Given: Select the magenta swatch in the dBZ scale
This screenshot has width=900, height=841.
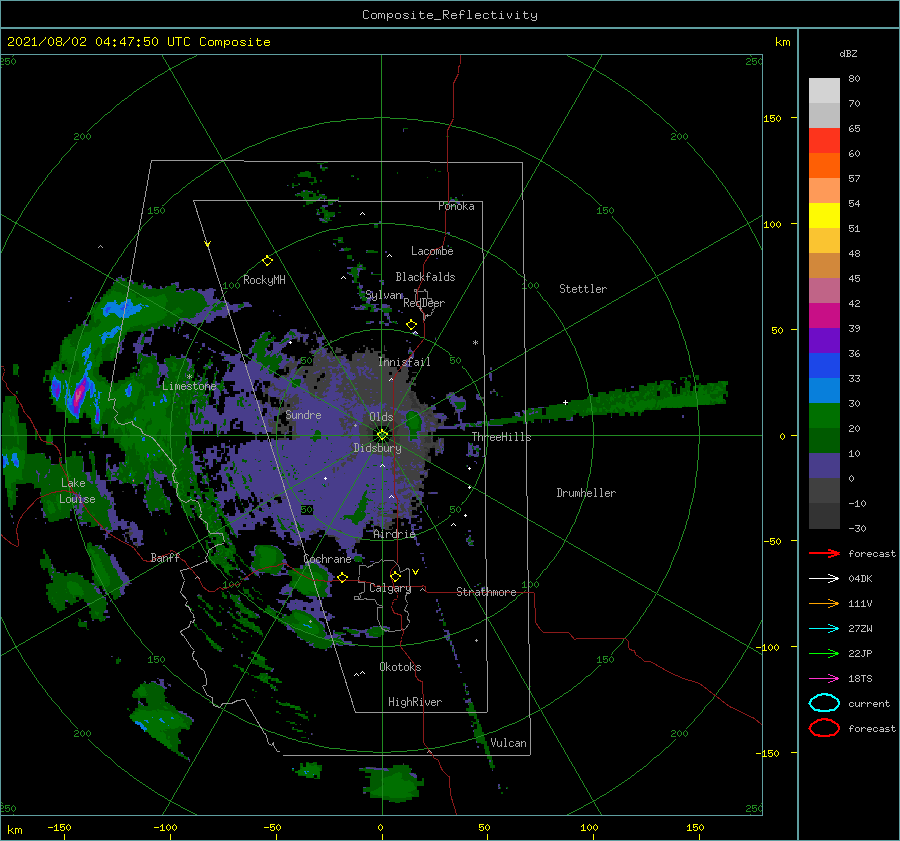Looking at the screenshot, I should click(824, 316).
